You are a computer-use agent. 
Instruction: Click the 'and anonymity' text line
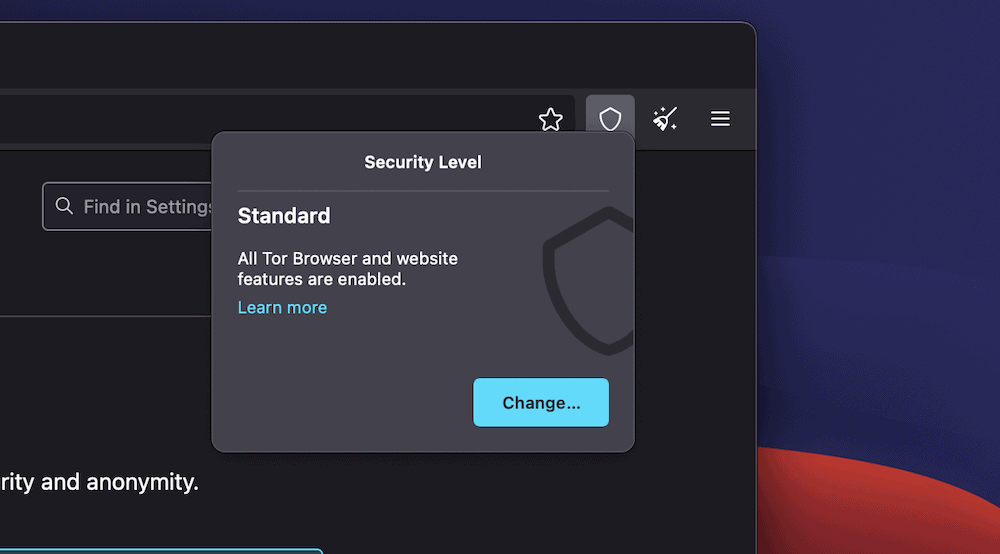[x=100, y=482]
